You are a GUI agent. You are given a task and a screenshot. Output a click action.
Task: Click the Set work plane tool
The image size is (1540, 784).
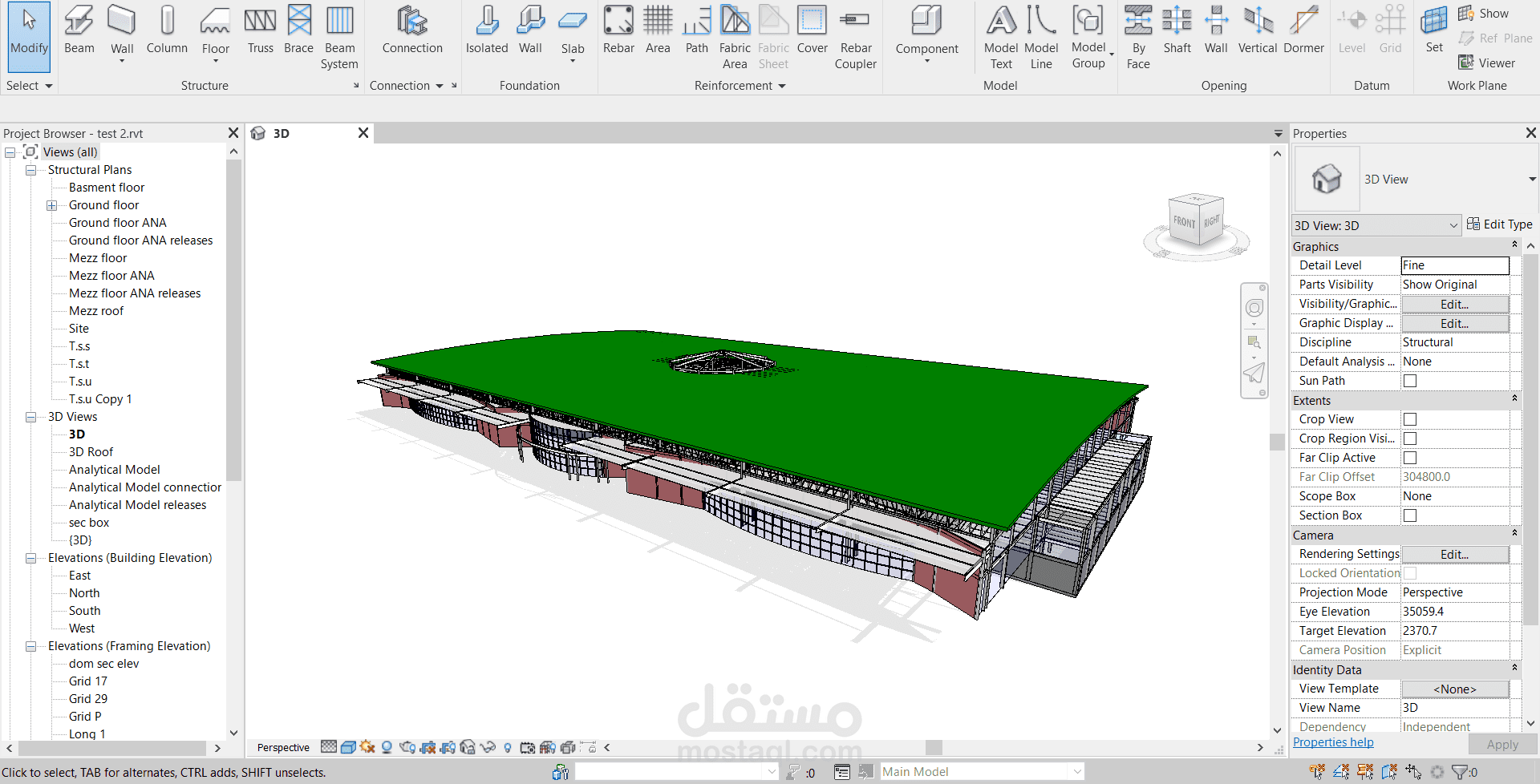1434,30
